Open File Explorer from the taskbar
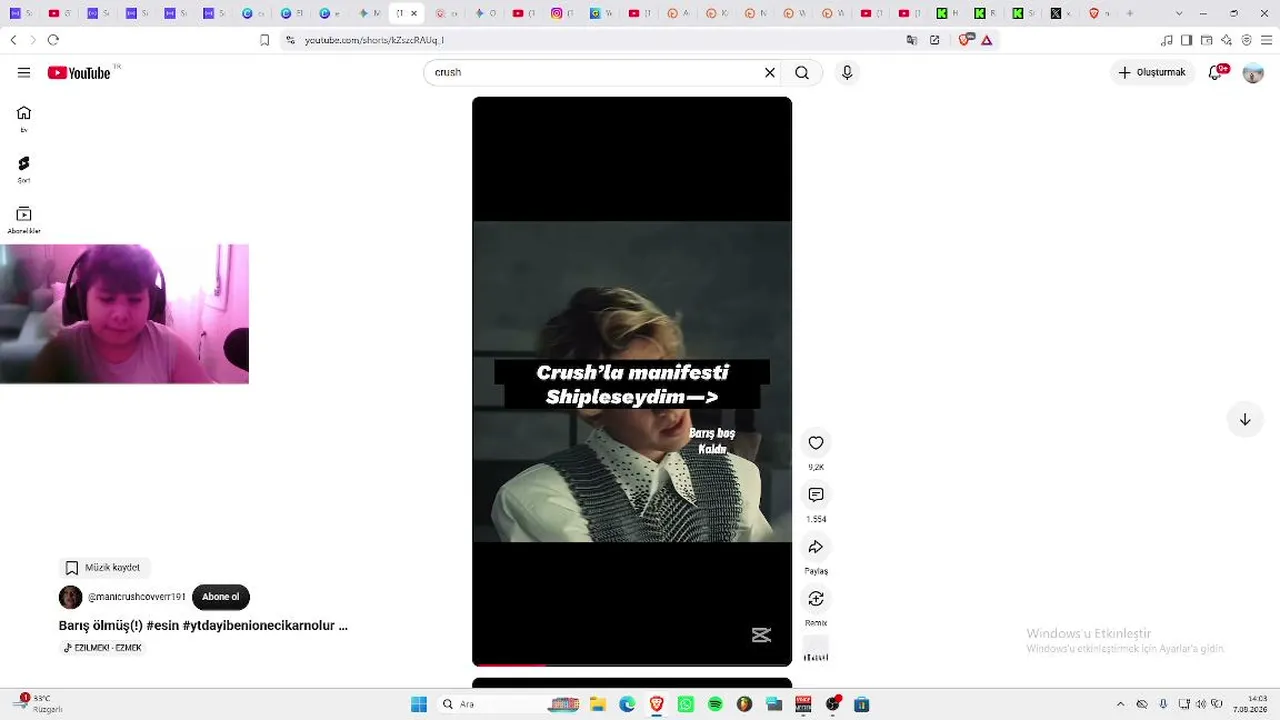Screen dimensions: 1280x720 click(598, 704)
